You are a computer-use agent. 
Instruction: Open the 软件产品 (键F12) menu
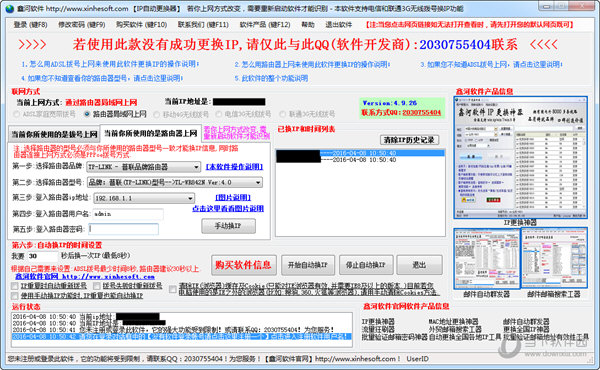pos(265,24)
